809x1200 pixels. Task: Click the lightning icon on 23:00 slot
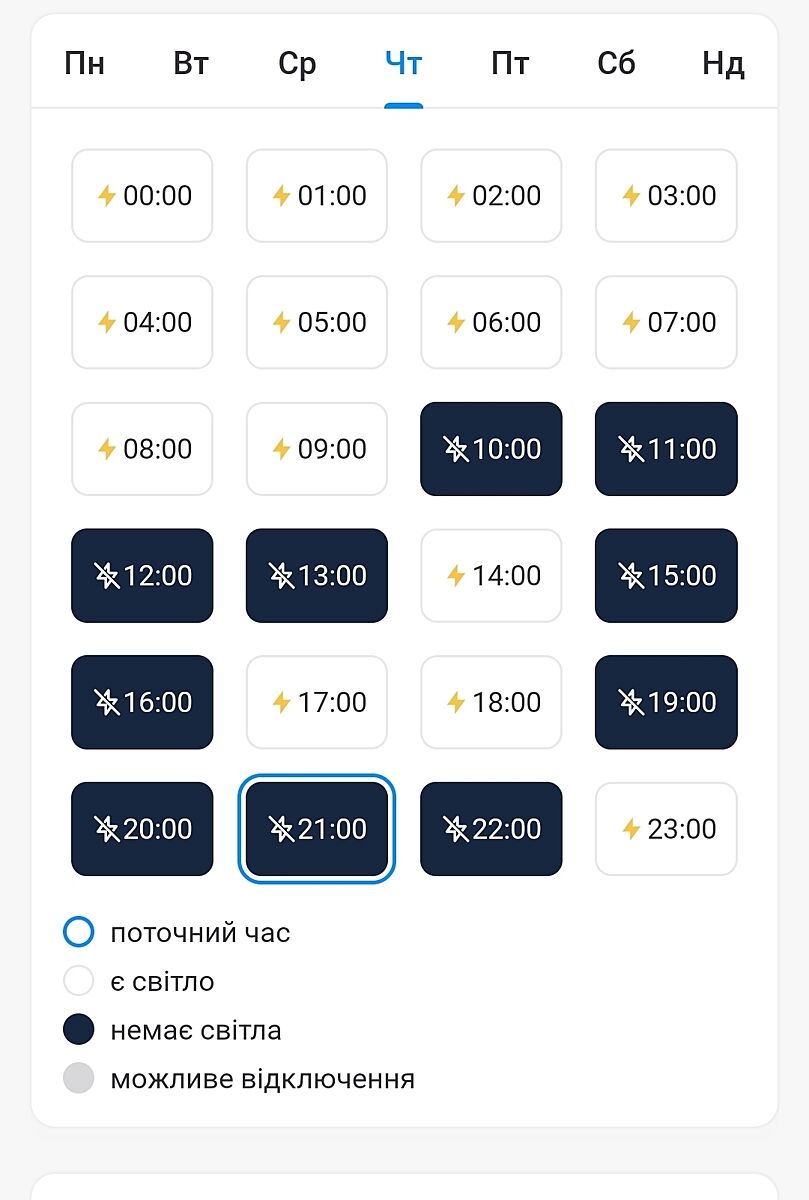(x=631, y=829)
